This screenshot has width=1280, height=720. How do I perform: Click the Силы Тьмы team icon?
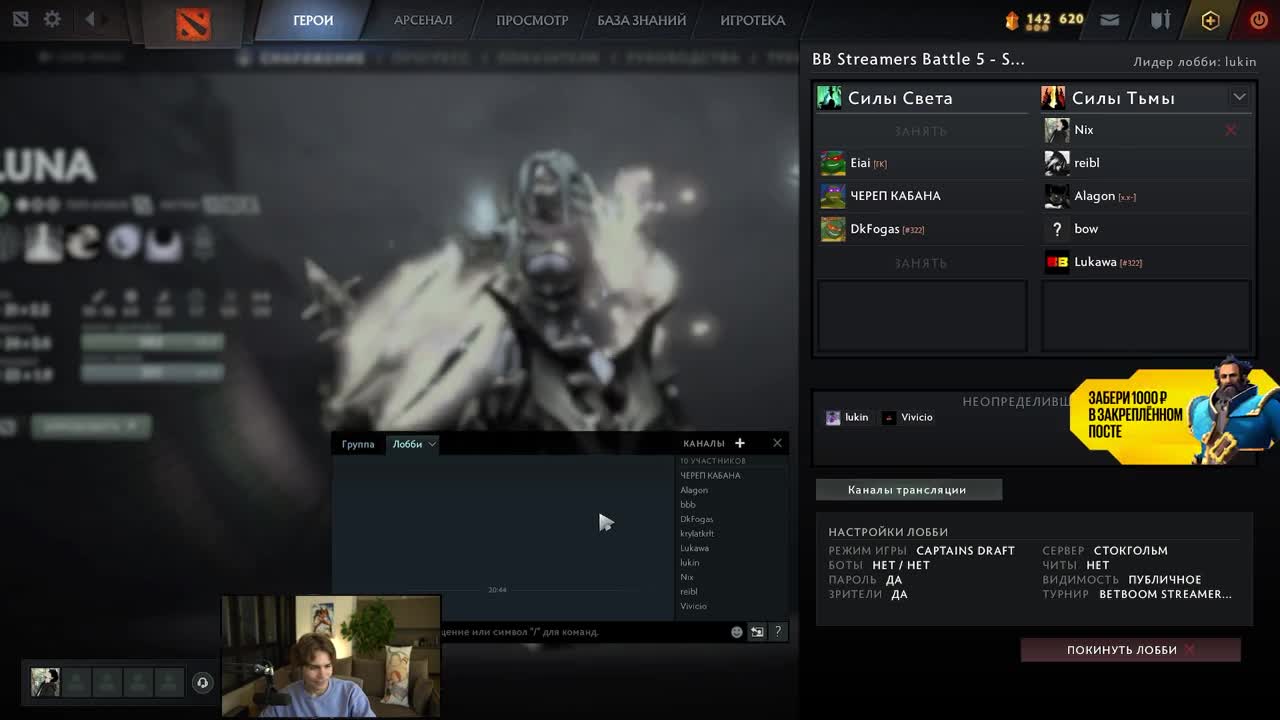pyautogui.click(x=1053, y=97)
